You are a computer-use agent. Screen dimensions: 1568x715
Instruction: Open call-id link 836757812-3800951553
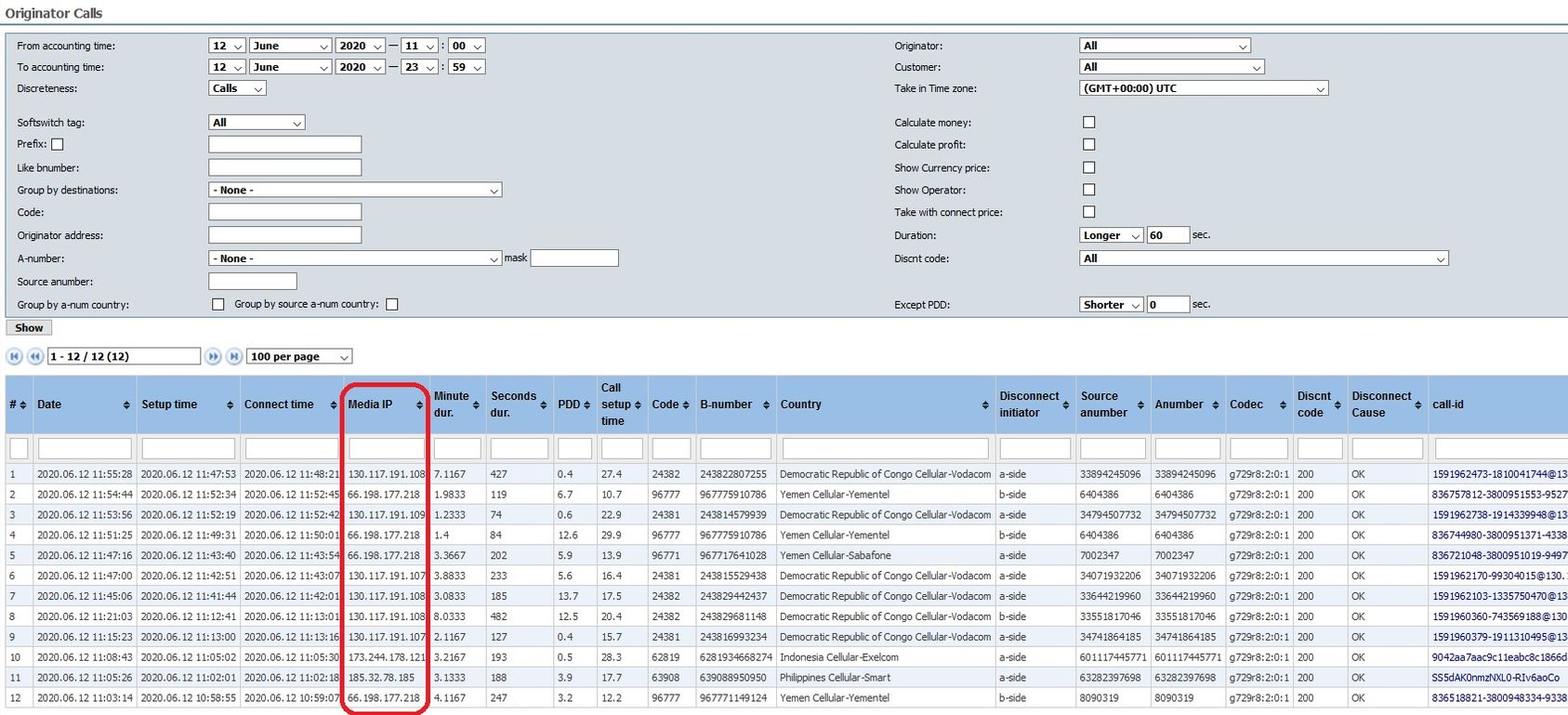1499,495
